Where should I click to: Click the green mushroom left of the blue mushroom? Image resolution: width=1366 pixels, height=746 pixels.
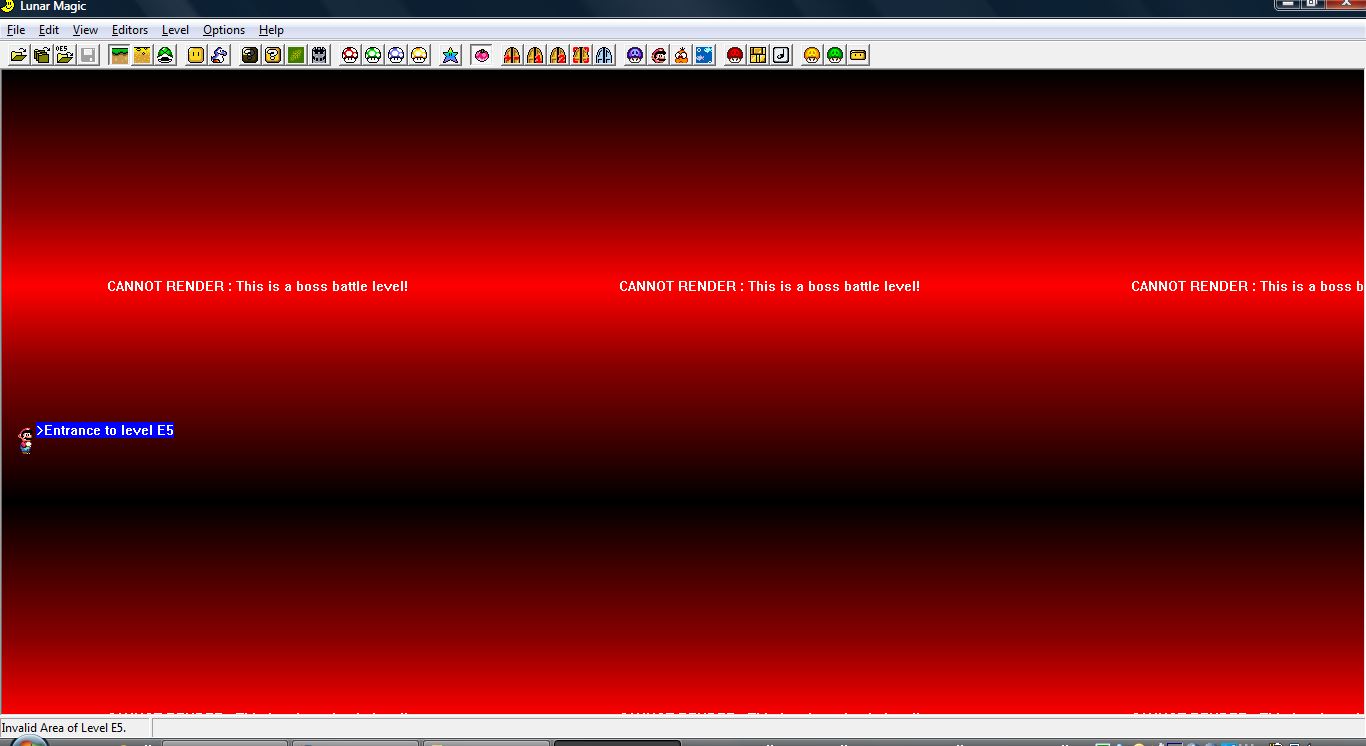click(373, 55)
